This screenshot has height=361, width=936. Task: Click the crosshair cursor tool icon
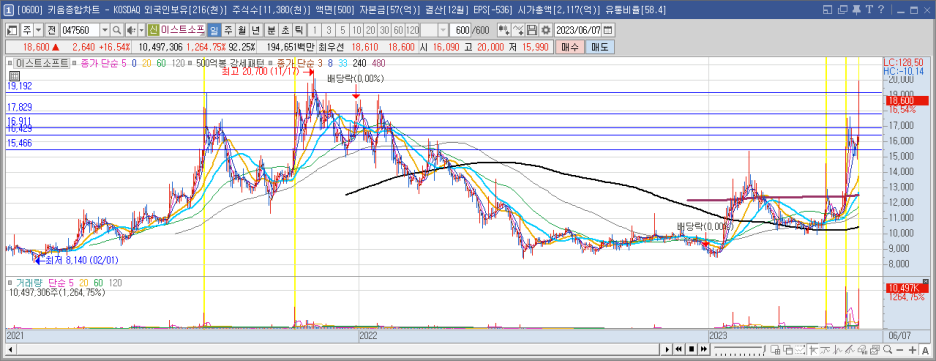point(813,349)
